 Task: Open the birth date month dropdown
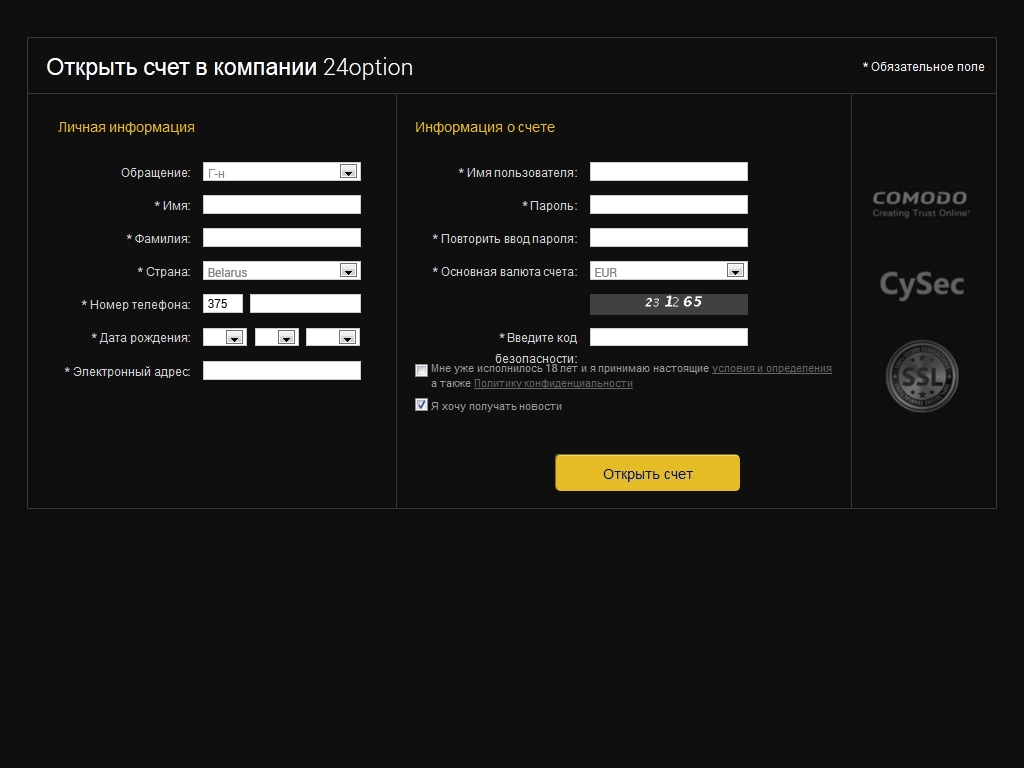(x=276, y=338)
